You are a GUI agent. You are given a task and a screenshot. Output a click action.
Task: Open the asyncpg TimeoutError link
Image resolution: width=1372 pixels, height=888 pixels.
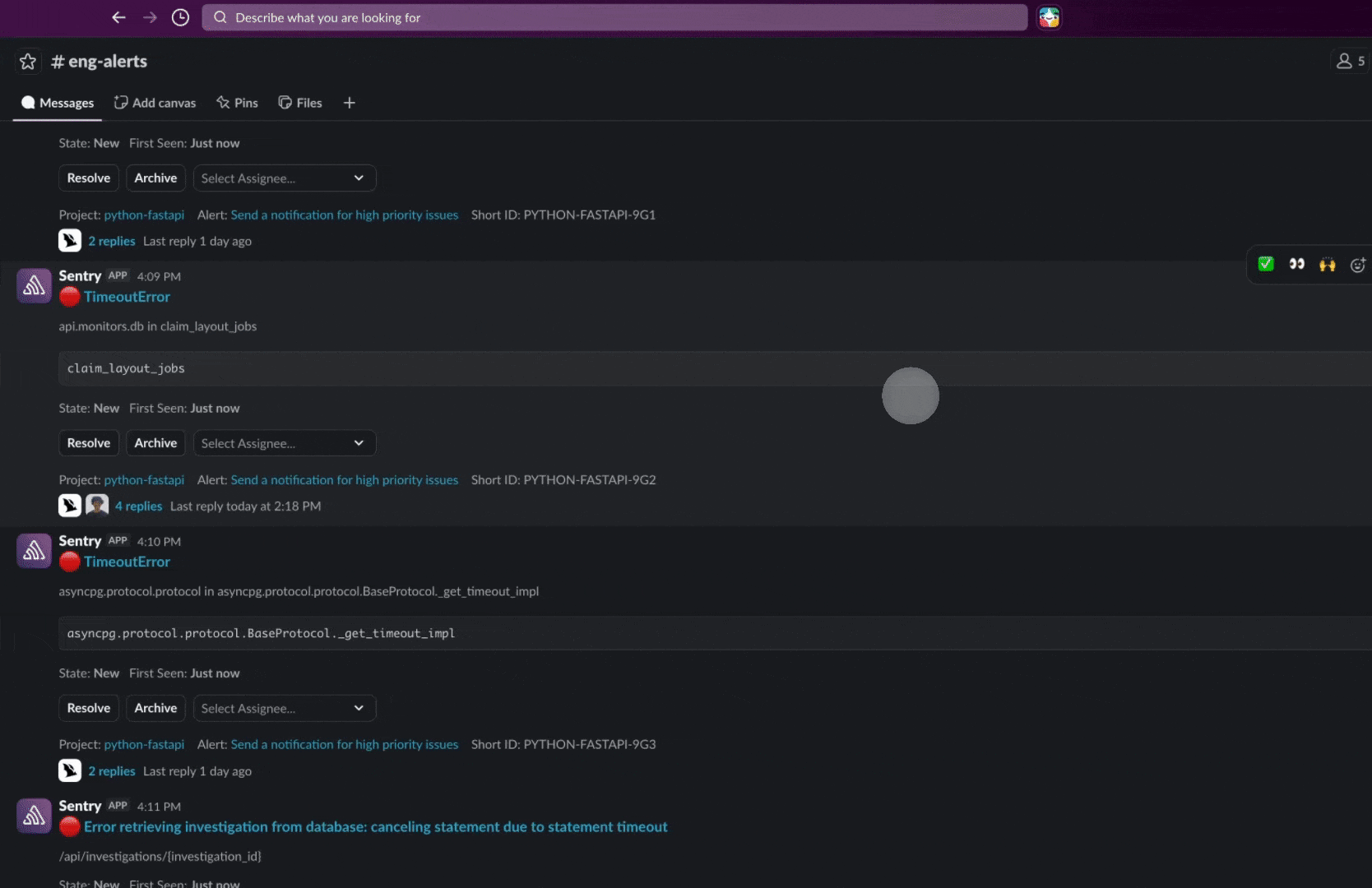[x=127, y=562]
